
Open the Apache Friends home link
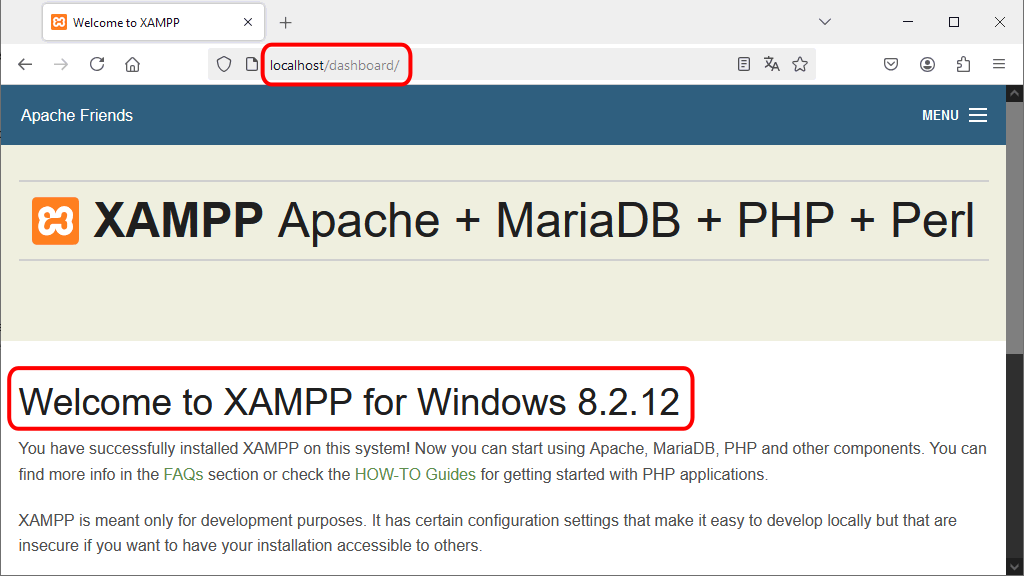tap(77, 116)
